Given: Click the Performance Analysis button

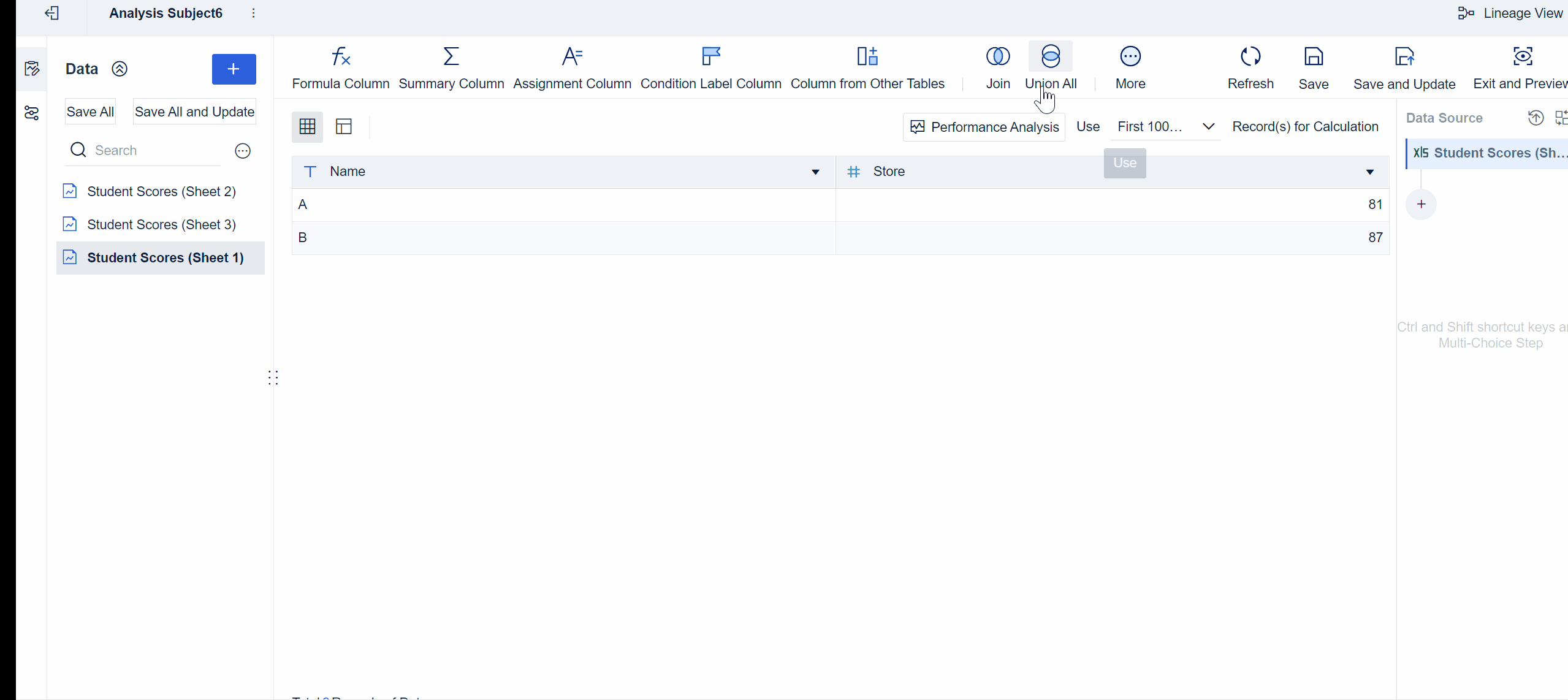Looking at the screenshot, I should tap(984, 127).
